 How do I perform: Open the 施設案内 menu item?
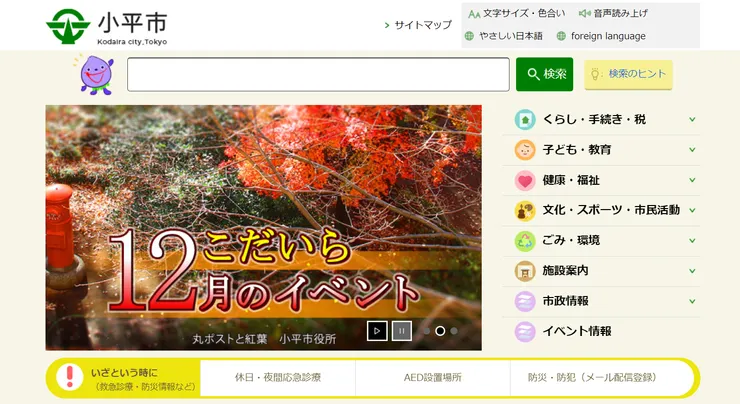(x=565, y=270)
